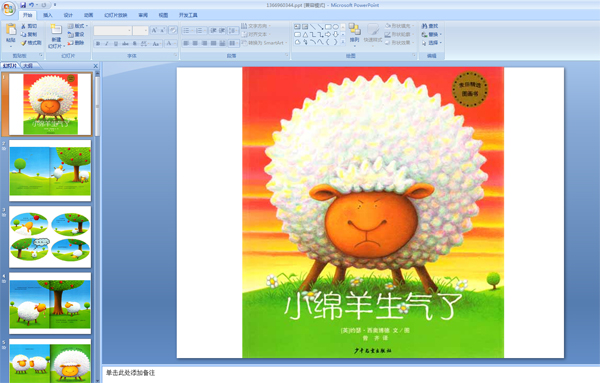600x383 pixels.
Task: Open the Shape Outline 形状轮廓 menu
Action: pyautogui.click(x=399, y=34)
